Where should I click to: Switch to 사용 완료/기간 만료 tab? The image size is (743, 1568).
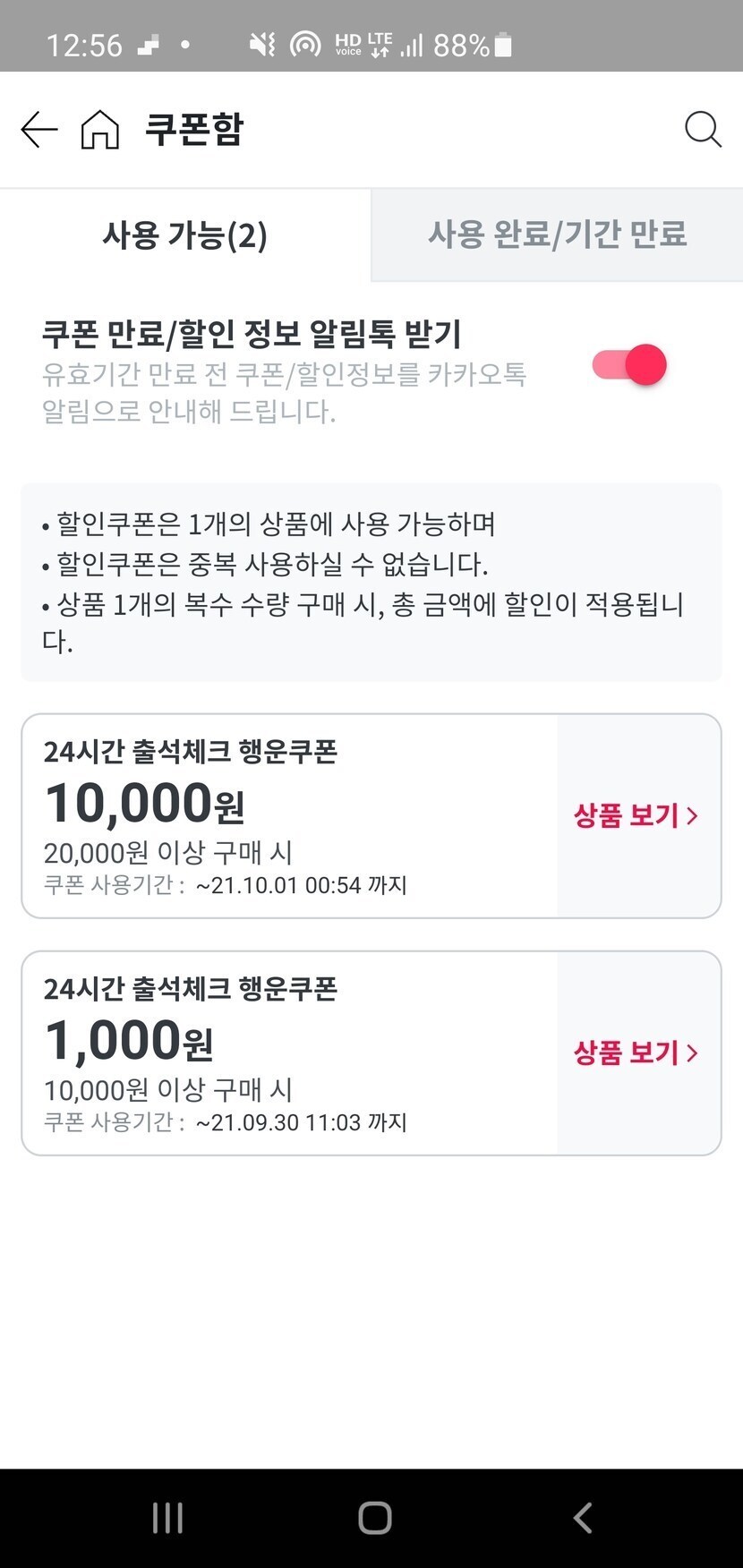[557, 234]
